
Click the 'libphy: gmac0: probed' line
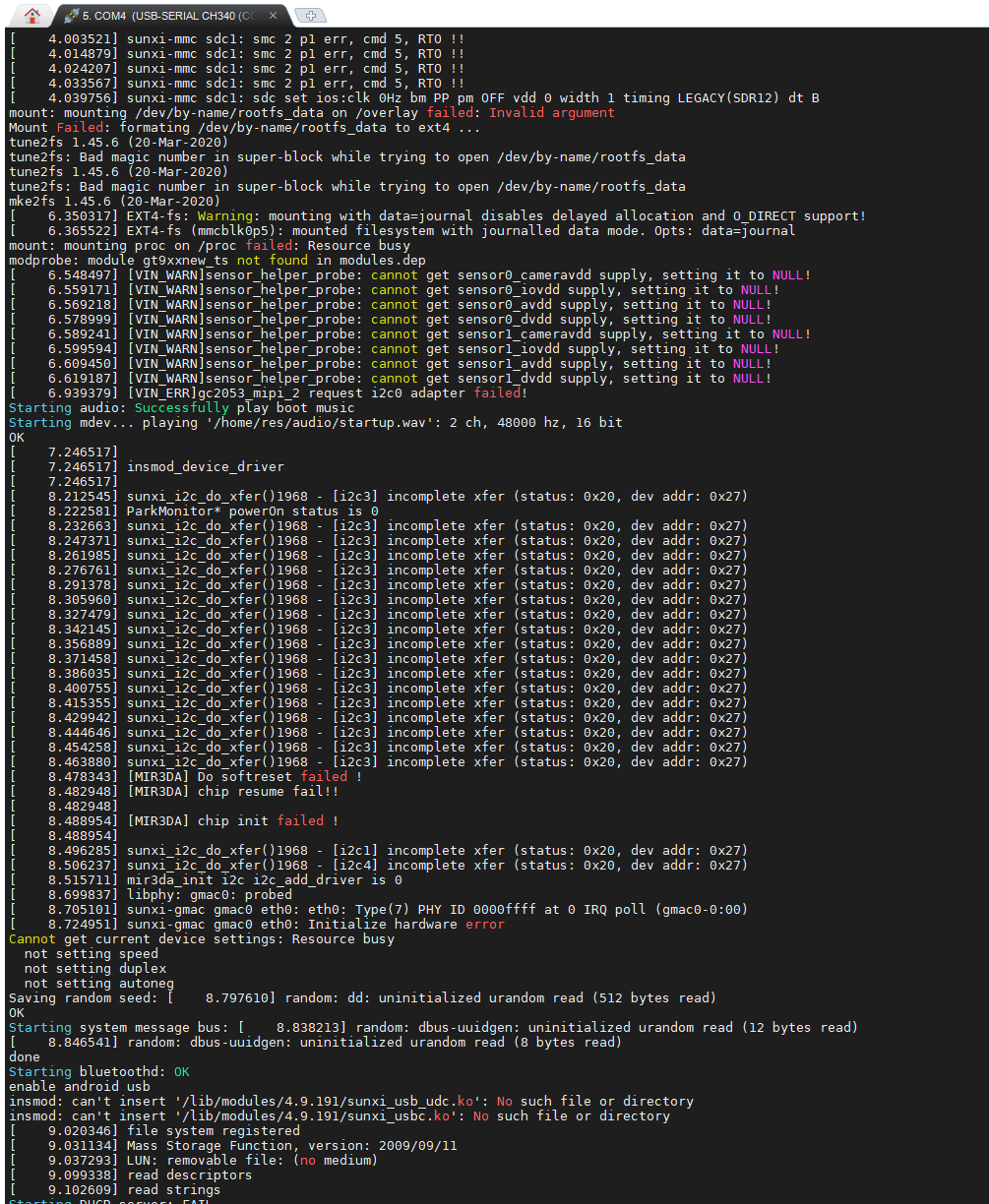pyautogui.click(x=209, y=895)
